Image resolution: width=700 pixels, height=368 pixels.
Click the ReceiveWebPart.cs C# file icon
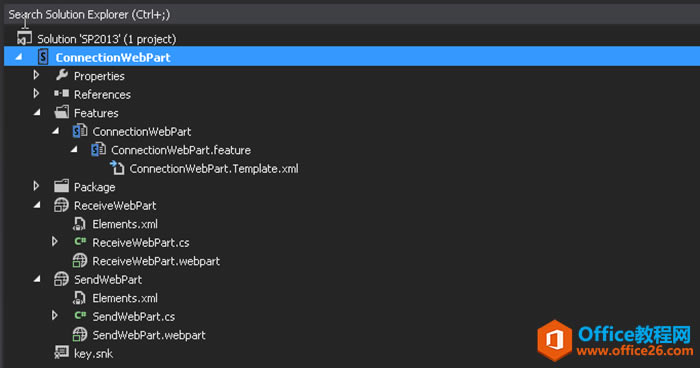tap(80, 242)
